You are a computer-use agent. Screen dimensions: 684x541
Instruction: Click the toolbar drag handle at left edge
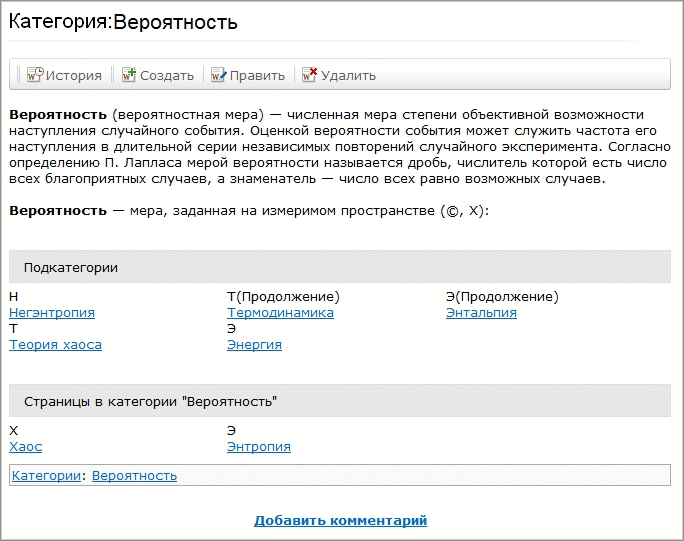15,75
